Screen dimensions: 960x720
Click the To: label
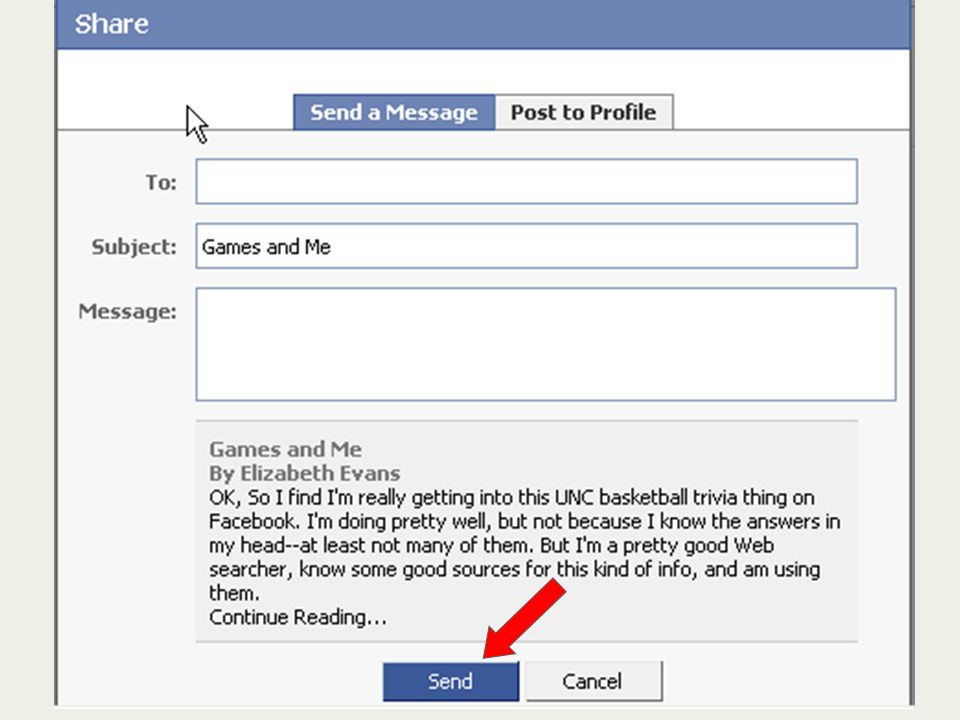click(161, 182)
